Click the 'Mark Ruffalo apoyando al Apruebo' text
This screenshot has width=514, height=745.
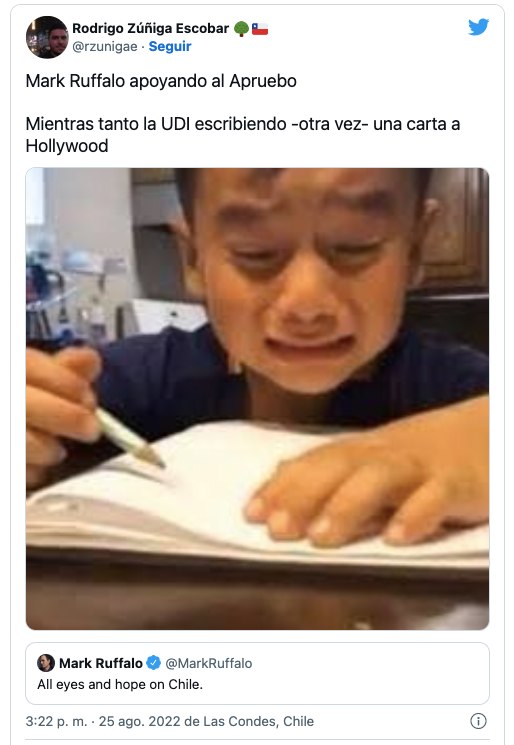pos(161,81)
